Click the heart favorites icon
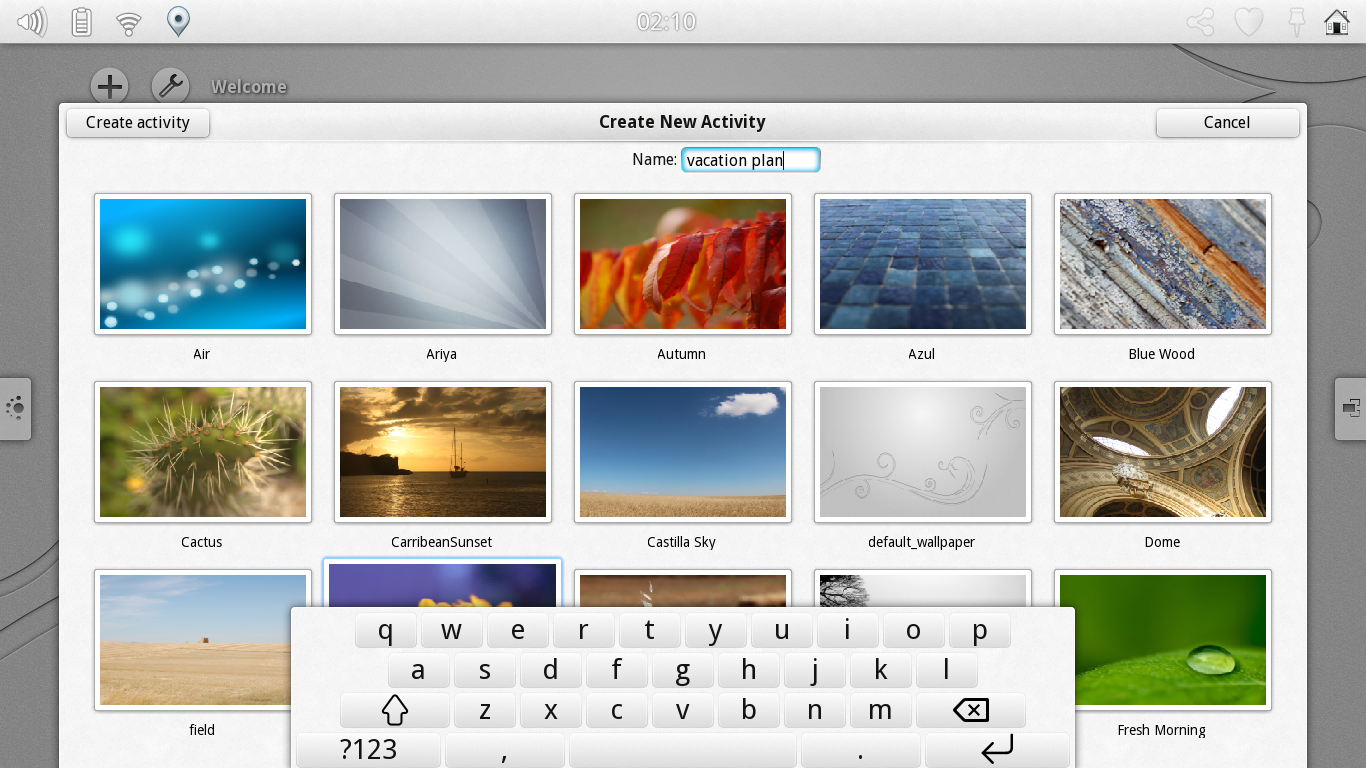Viewport: 1366px width, 768px height. [1248, 22]
